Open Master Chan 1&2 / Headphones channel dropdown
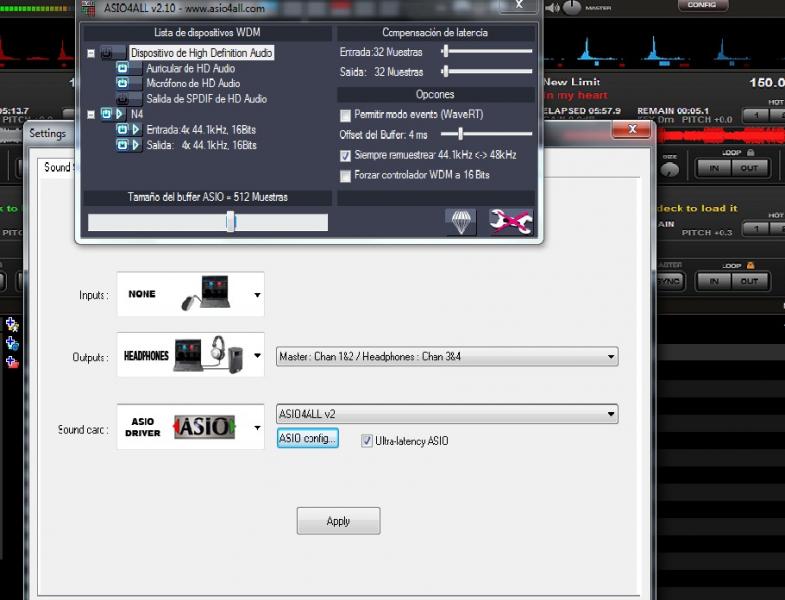 pos(447,357)
